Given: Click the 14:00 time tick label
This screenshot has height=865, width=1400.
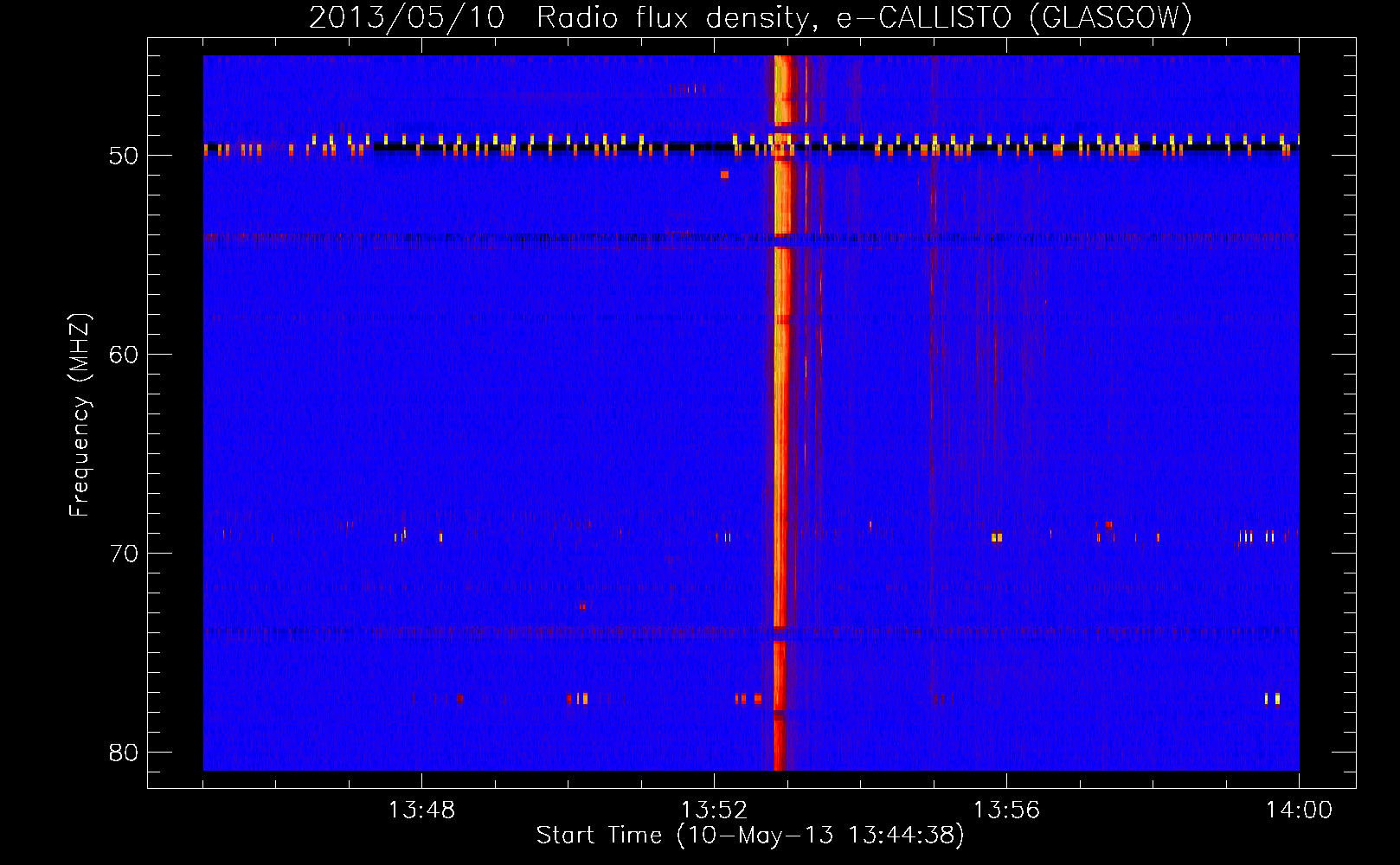Looking at the screenshot, I should [x=1299, y=811].
